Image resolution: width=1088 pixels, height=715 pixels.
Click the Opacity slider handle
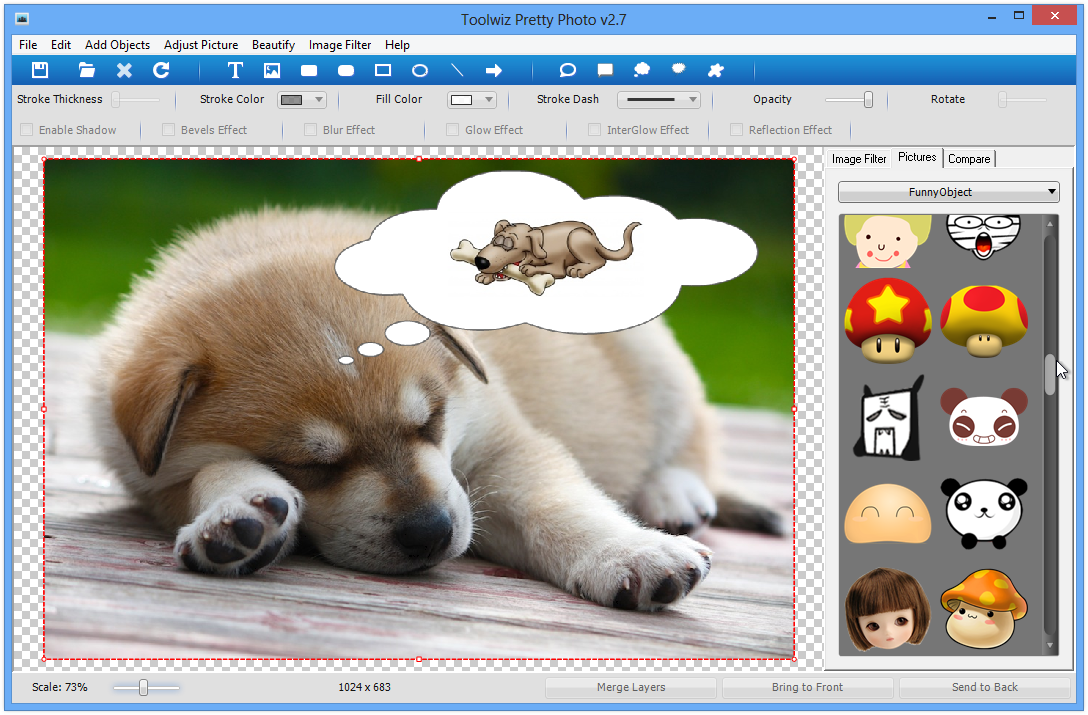868,100
